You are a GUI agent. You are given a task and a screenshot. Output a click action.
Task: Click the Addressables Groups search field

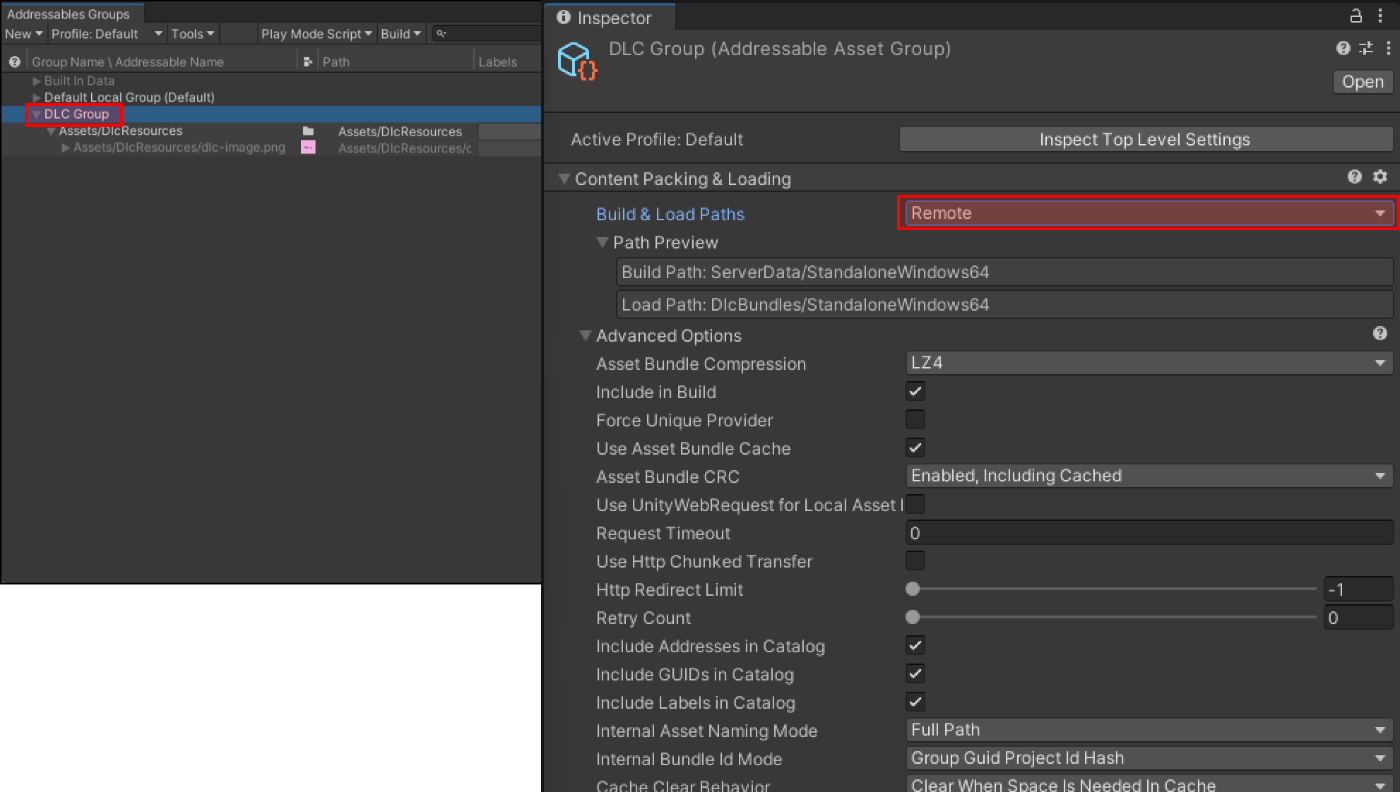click(486, 34)
